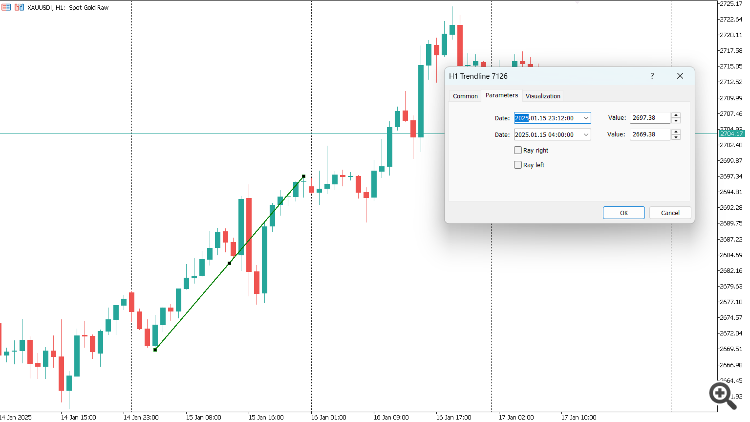Open the second Date dropdown arrow
Screen dimensions: 750x422
pyautogui.click(x=585, y=134)
